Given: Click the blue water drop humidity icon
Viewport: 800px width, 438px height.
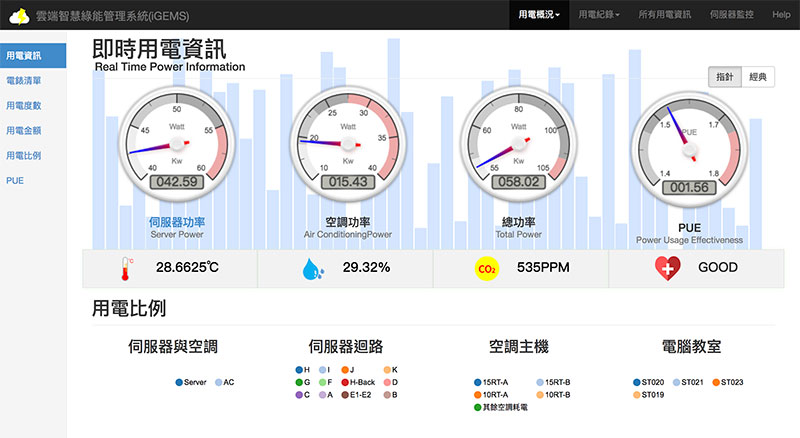Looking at the screenshot, I should [312, 268].
